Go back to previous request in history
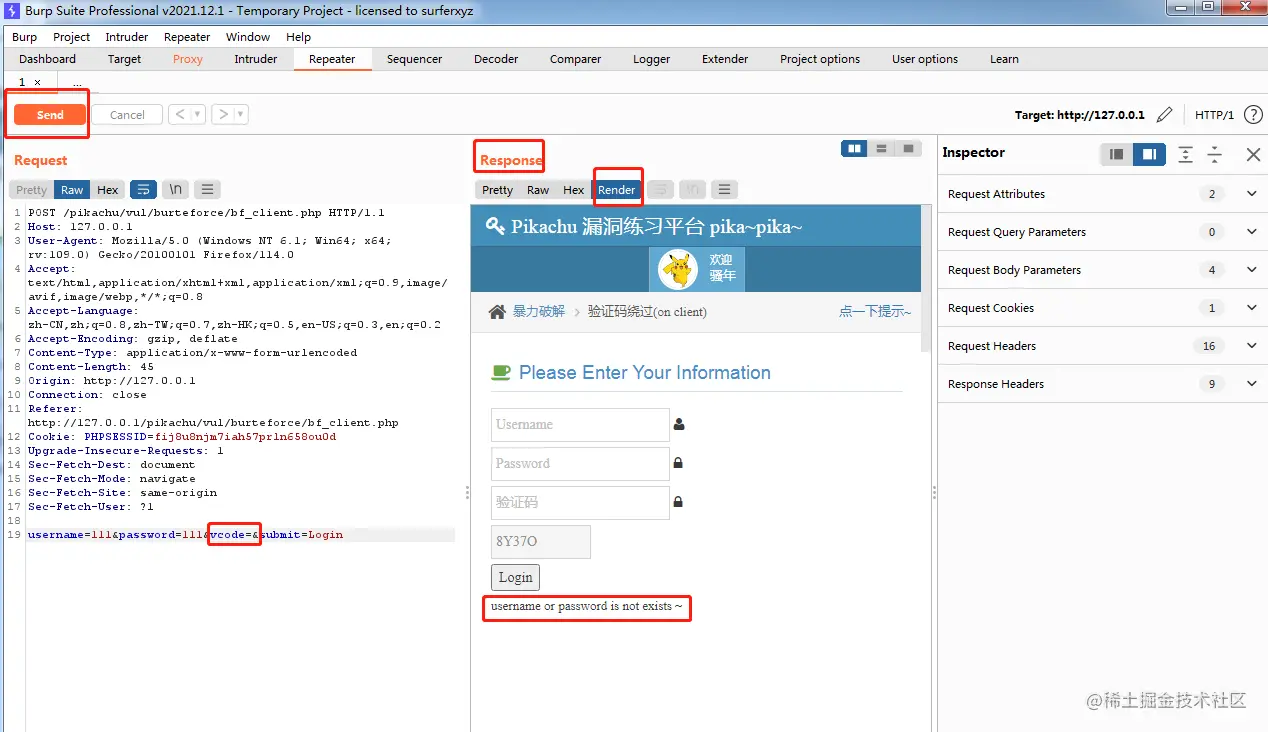 [180, 115]
